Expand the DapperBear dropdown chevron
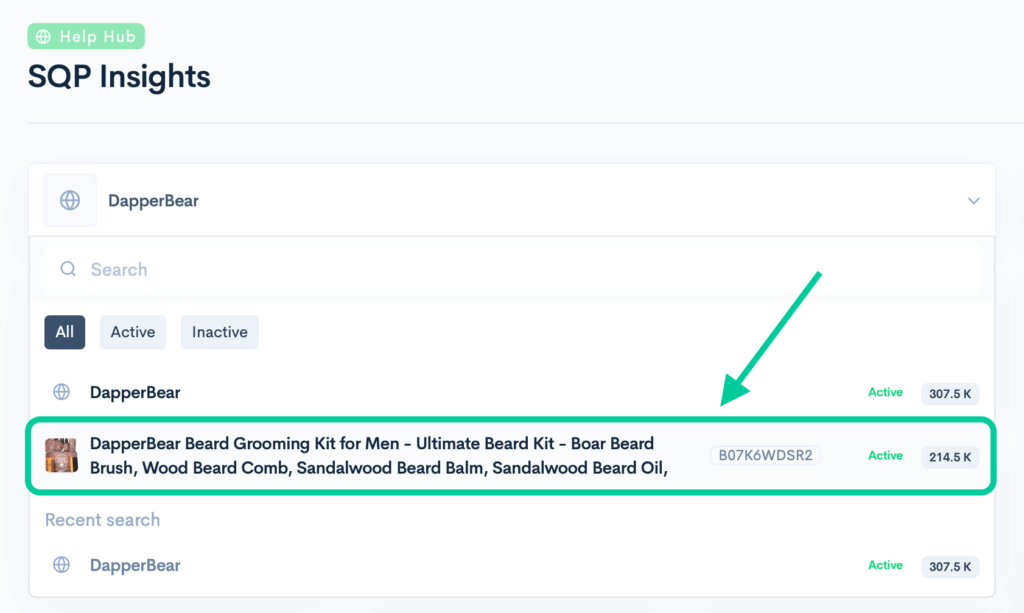Screen dimensions: 1024x613 (x=973, y=200)
